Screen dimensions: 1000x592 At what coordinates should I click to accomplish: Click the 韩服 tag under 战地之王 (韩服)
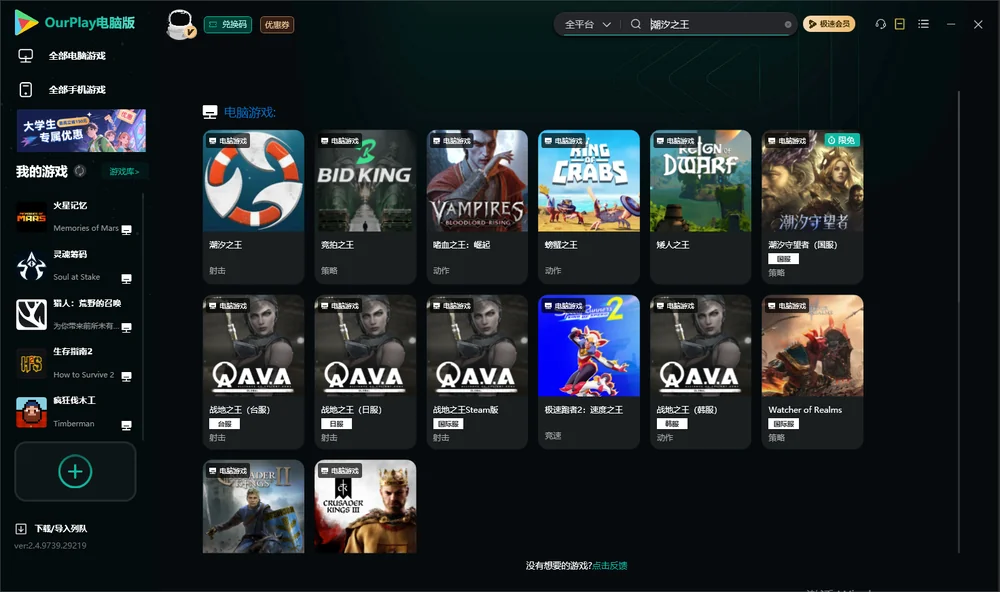(672, 424)
